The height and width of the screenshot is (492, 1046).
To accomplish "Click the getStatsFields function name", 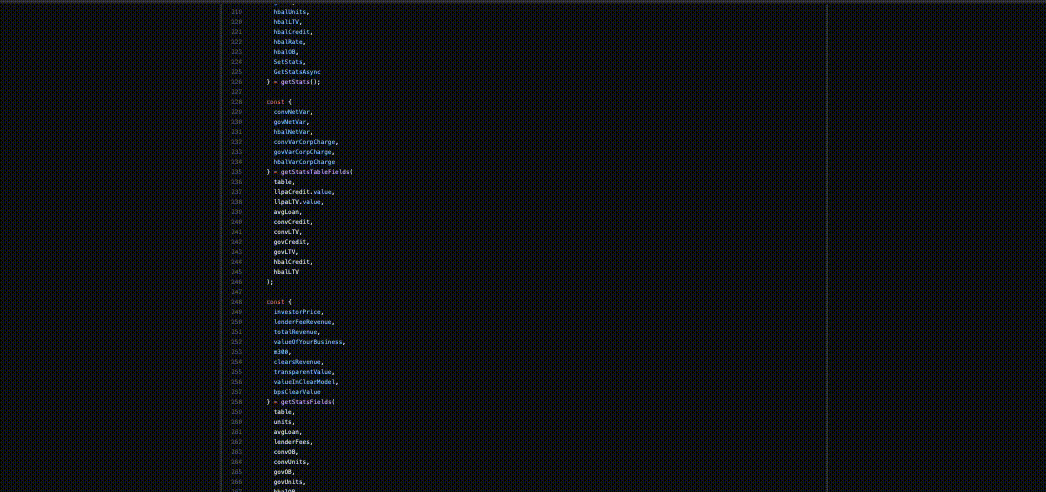I will (x=306, y=401).
